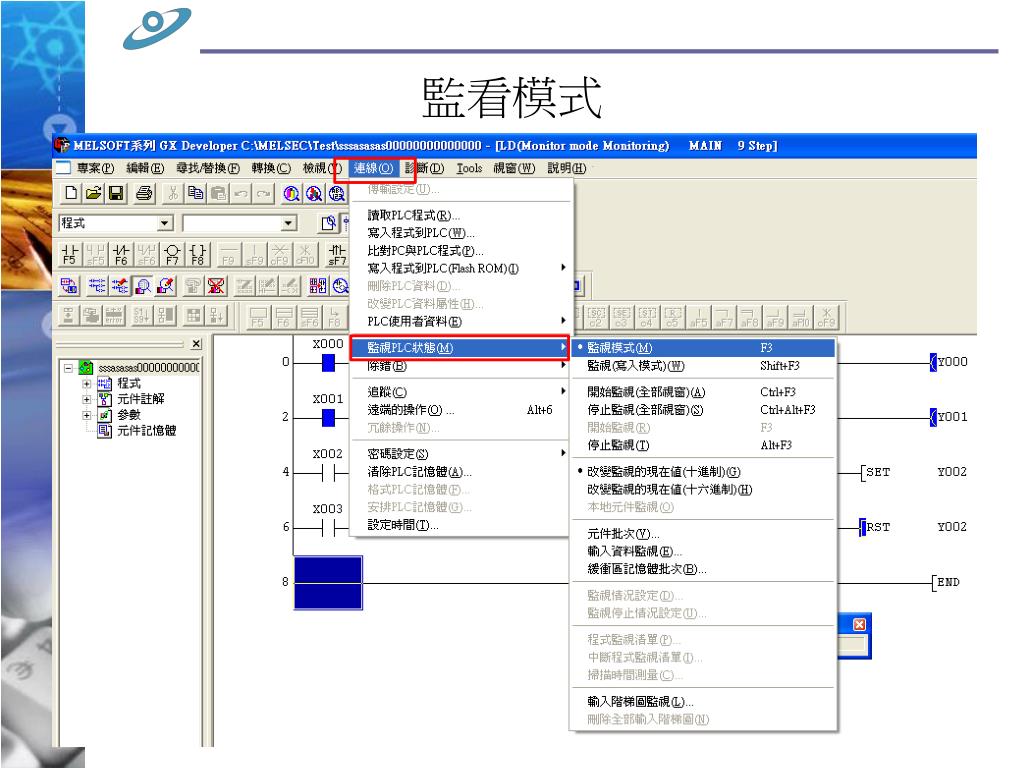
Task: Click the Read mode icon
Action: coord(96,285)
